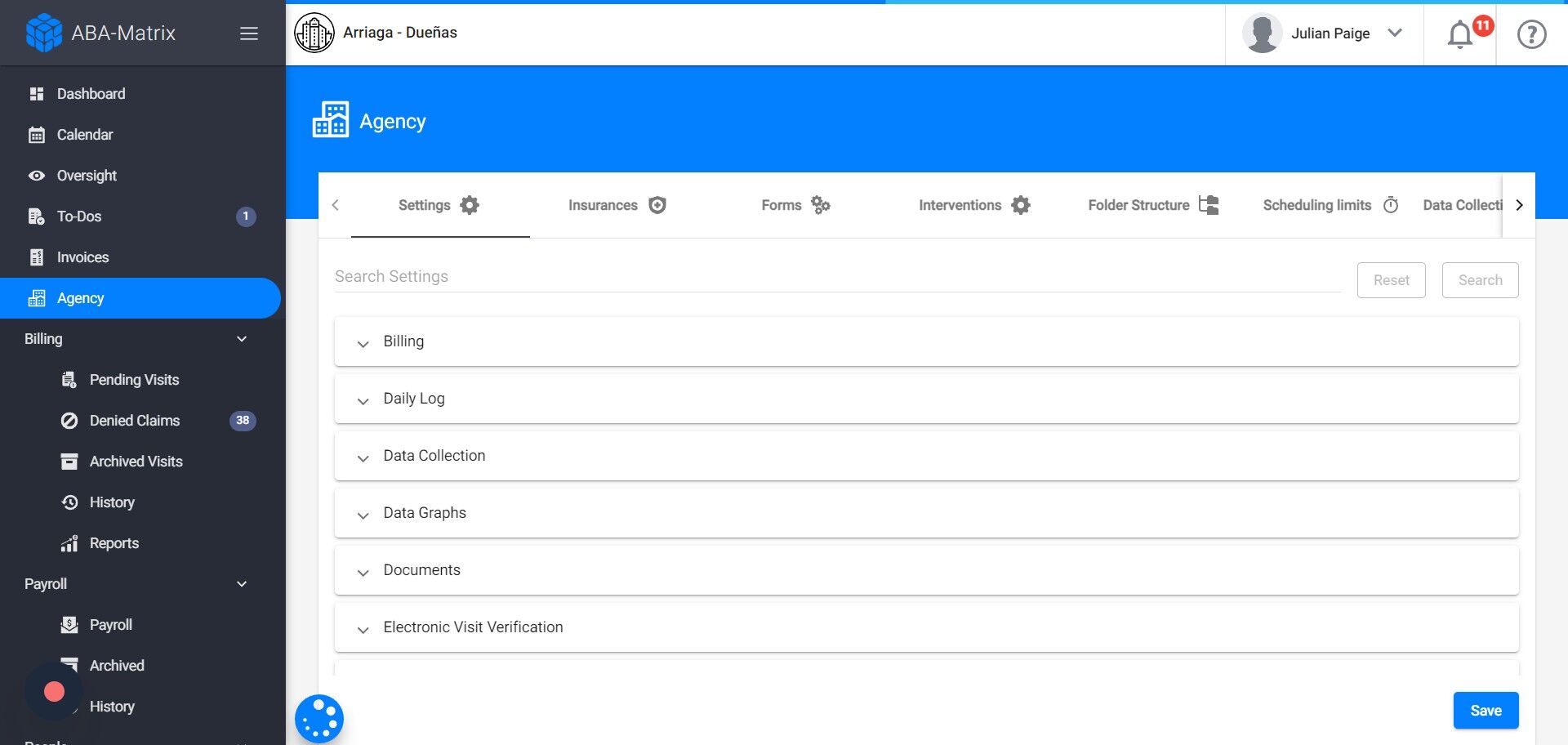Click the Search button
This screenshot has width=1568, height=745.
pos(1481,280)
